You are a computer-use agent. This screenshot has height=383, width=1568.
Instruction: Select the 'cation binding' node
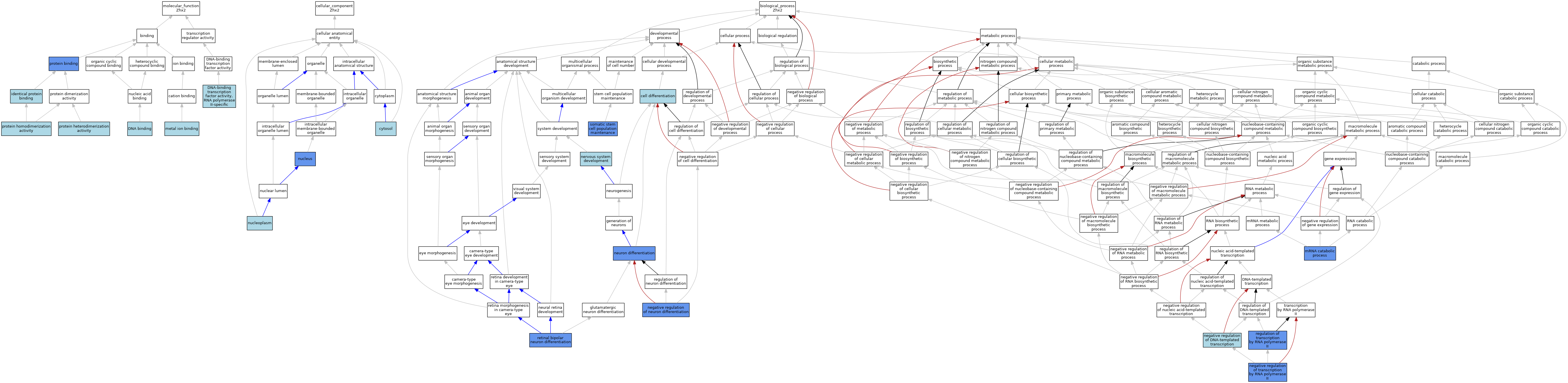[x=181, y=96]
